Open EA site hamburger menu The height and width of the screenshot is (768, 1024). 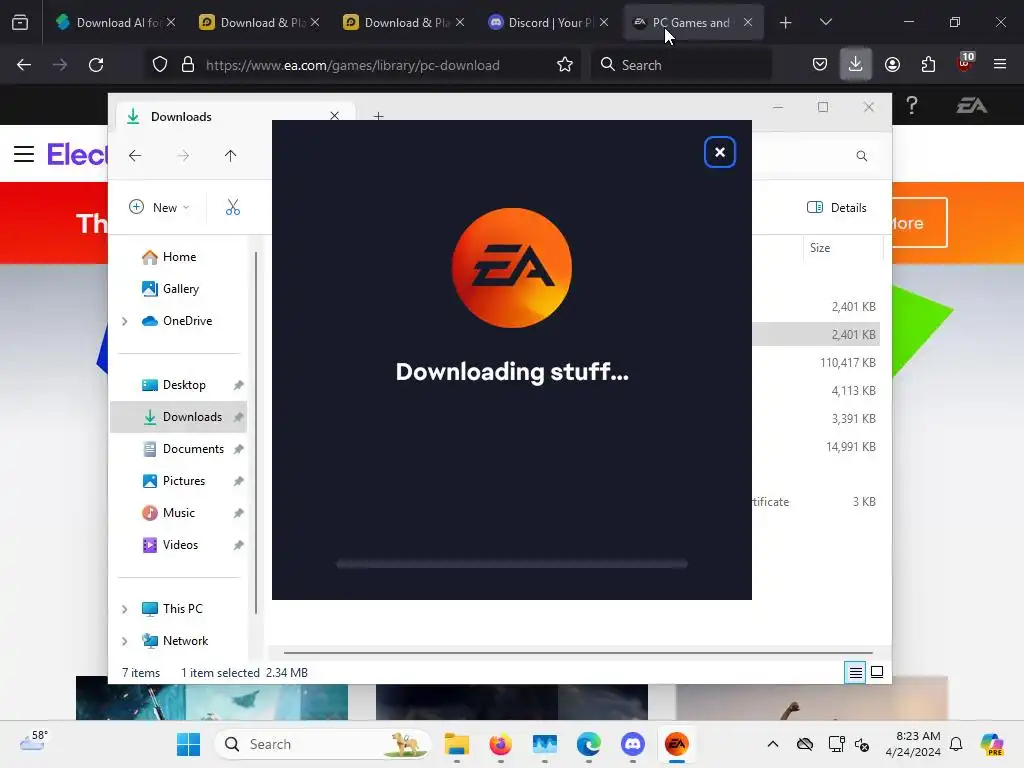coord(24,154)
